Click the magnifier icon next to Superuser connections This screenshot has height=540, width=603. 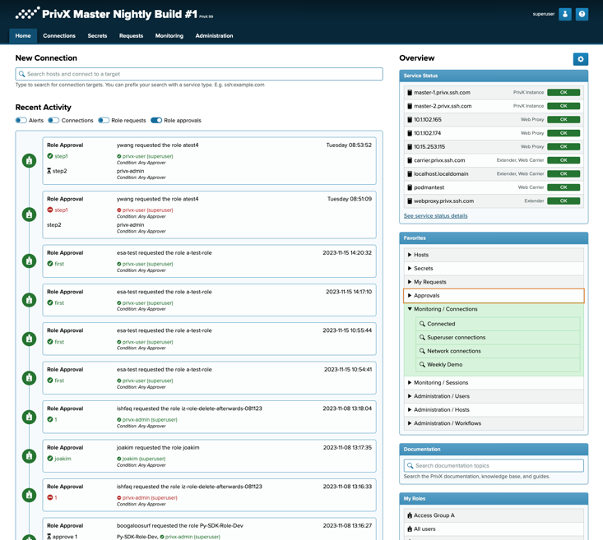pyautogui.click(x=423, y=338)
